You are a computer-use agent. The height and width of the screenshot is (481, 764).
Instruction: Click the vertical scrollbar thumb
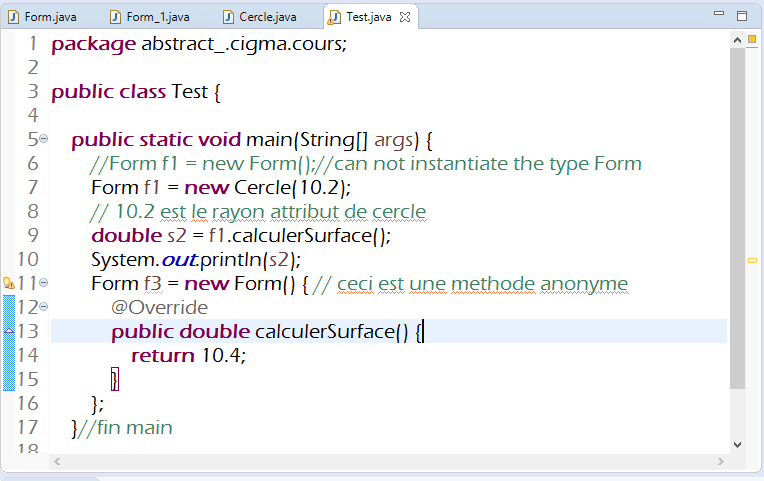[738, 218]
